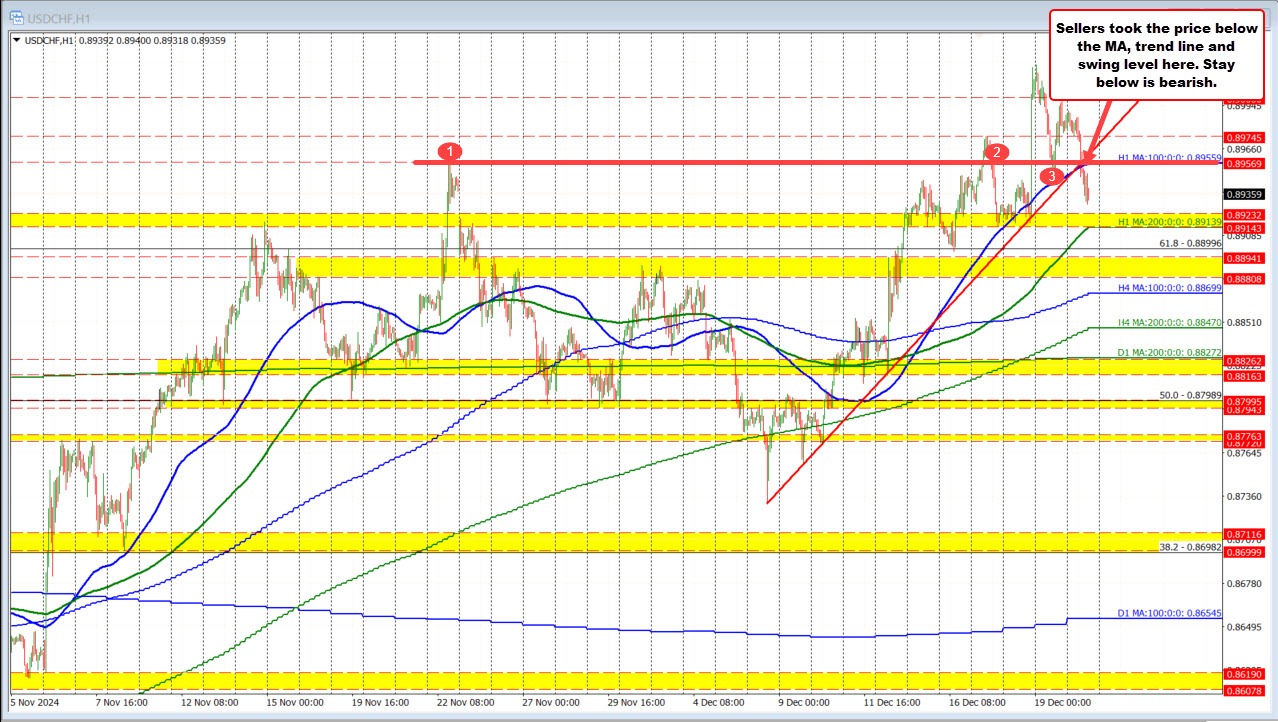This screenshot has width=1278, height=722.
Task: Click the red 0.89745 price level tag
Action: (x=1243, y=137)
